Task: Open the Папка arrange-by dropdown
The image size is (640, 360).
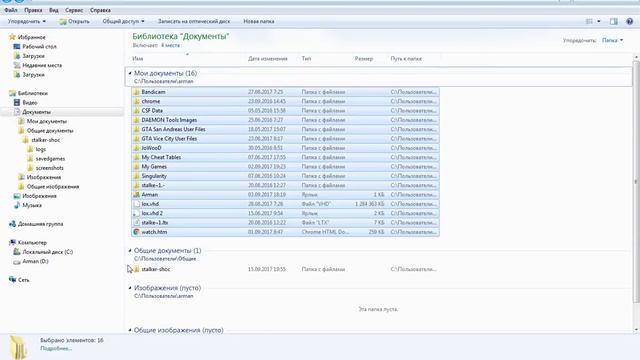Action: coord(613,40)
